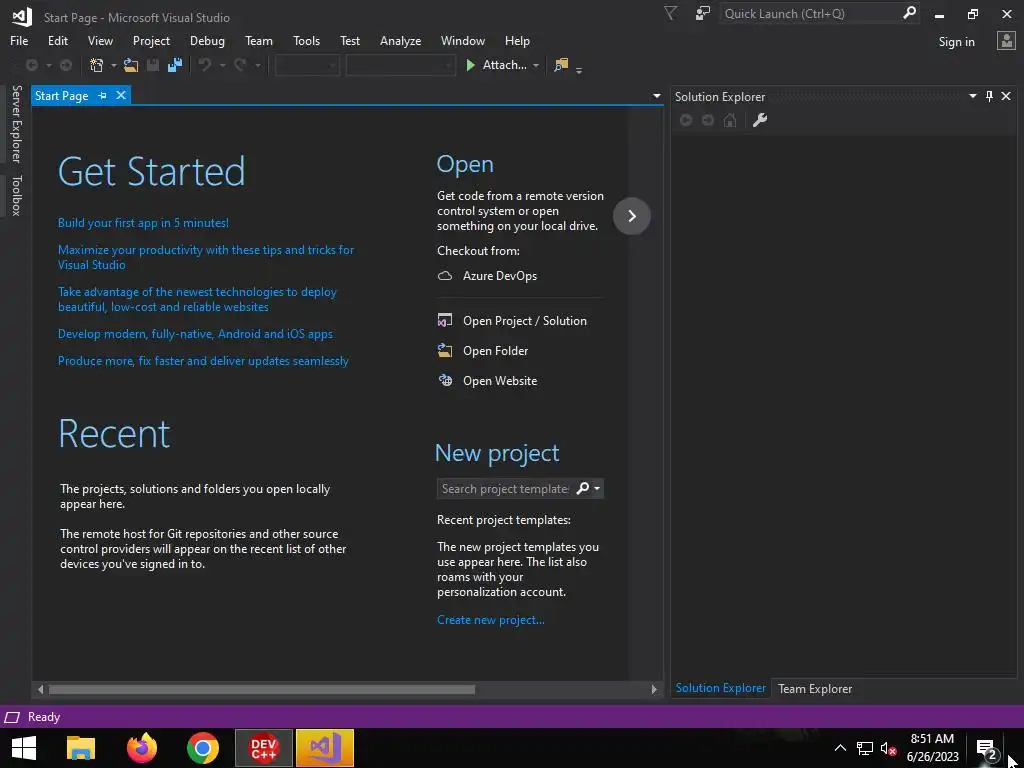1024x768 pixels.
Task: Click Solution Explorer Home icon
Action: point(730,120)
